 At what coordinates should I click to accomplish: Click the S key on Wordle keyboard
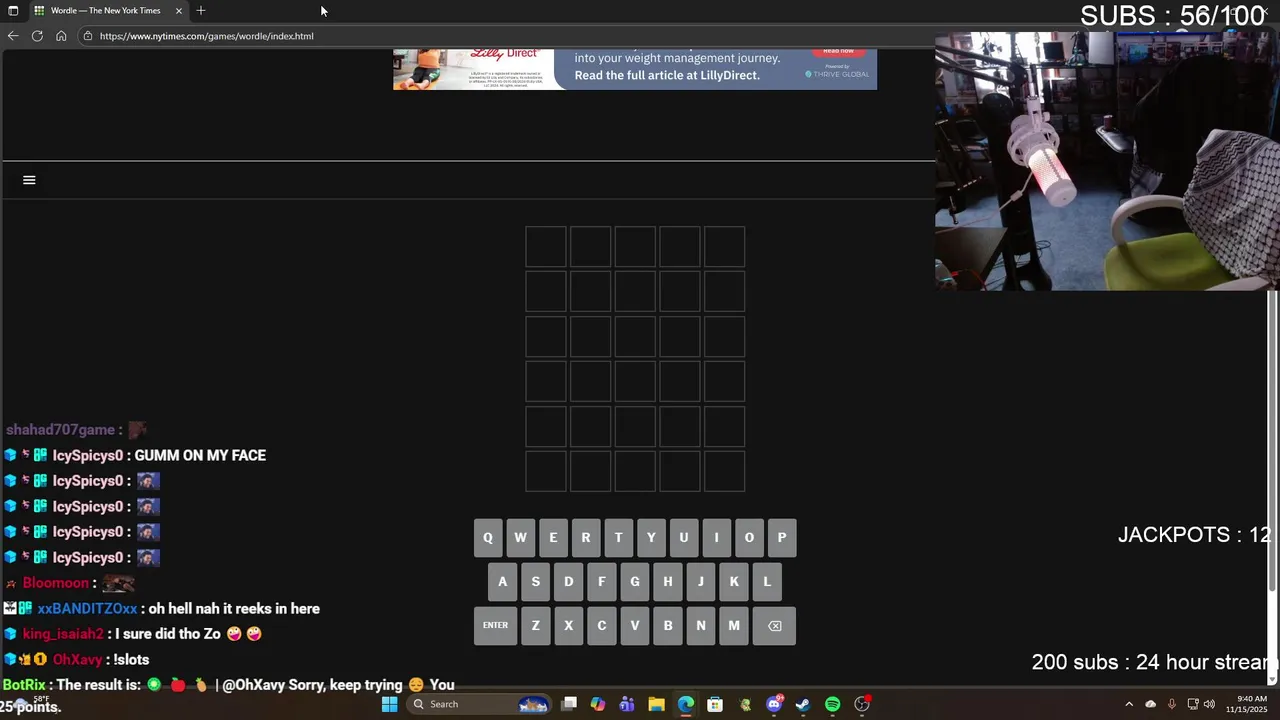536,581
